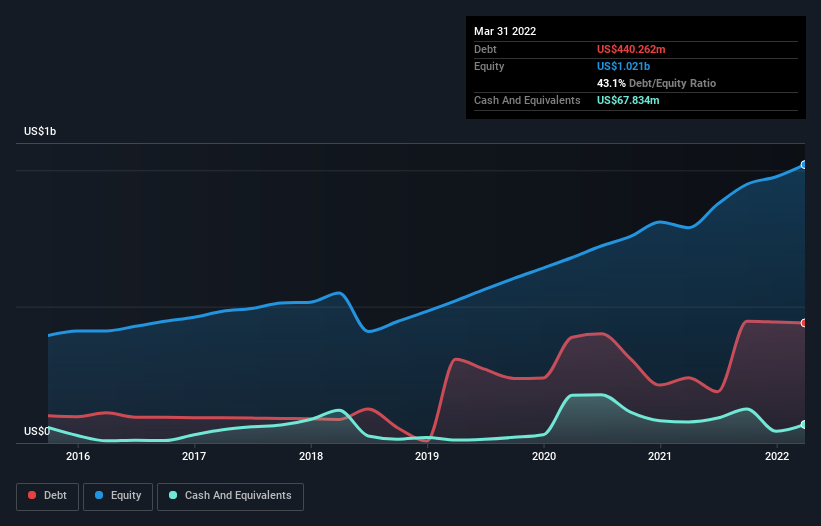Screen dimensions: 821x526
Task: Click the 2017 axis label
Action: pyautogui.click(x=194, y=456)
